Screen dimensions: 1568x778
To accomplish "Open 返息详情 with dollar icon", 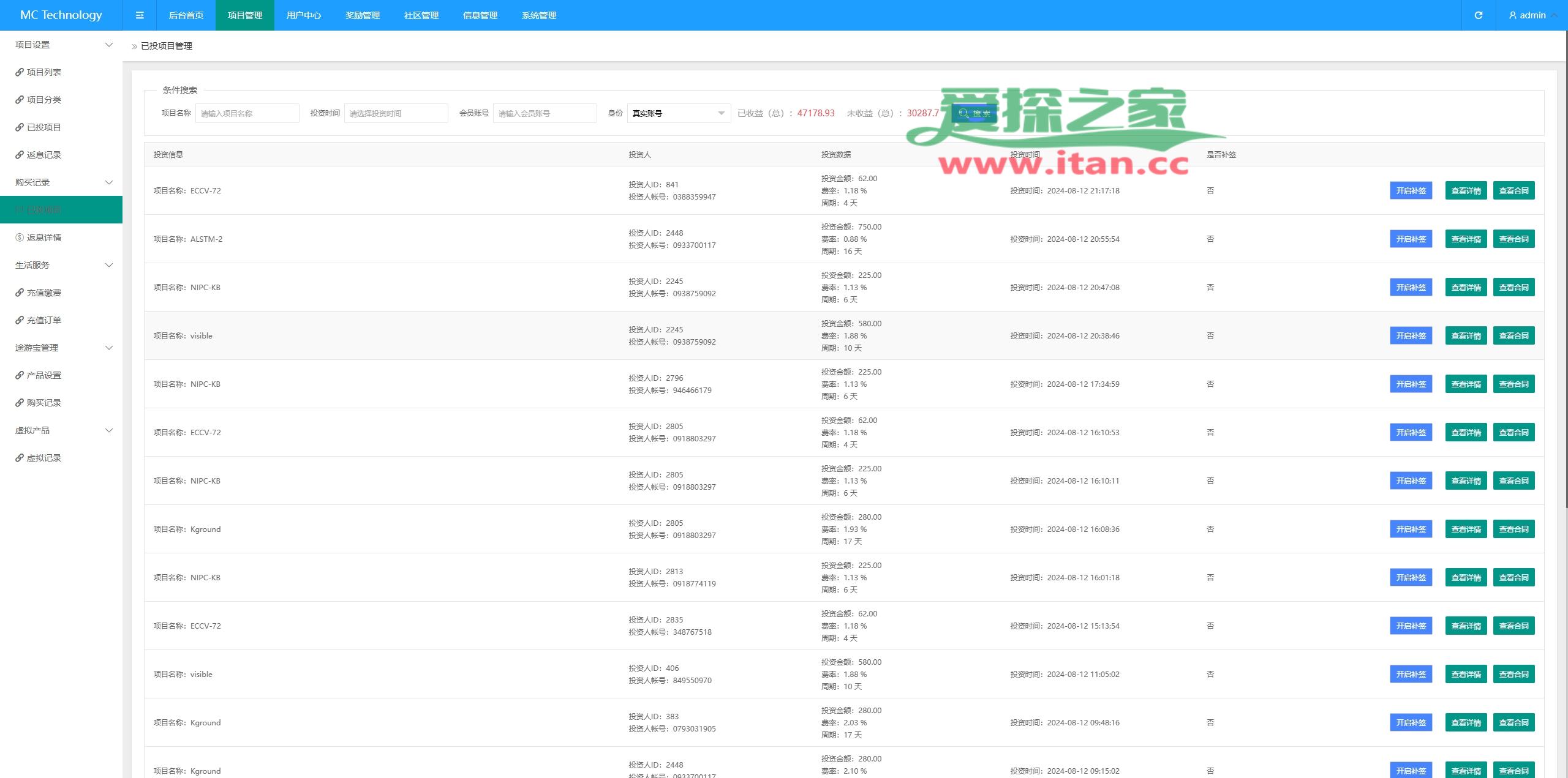I will coord(43,238).
